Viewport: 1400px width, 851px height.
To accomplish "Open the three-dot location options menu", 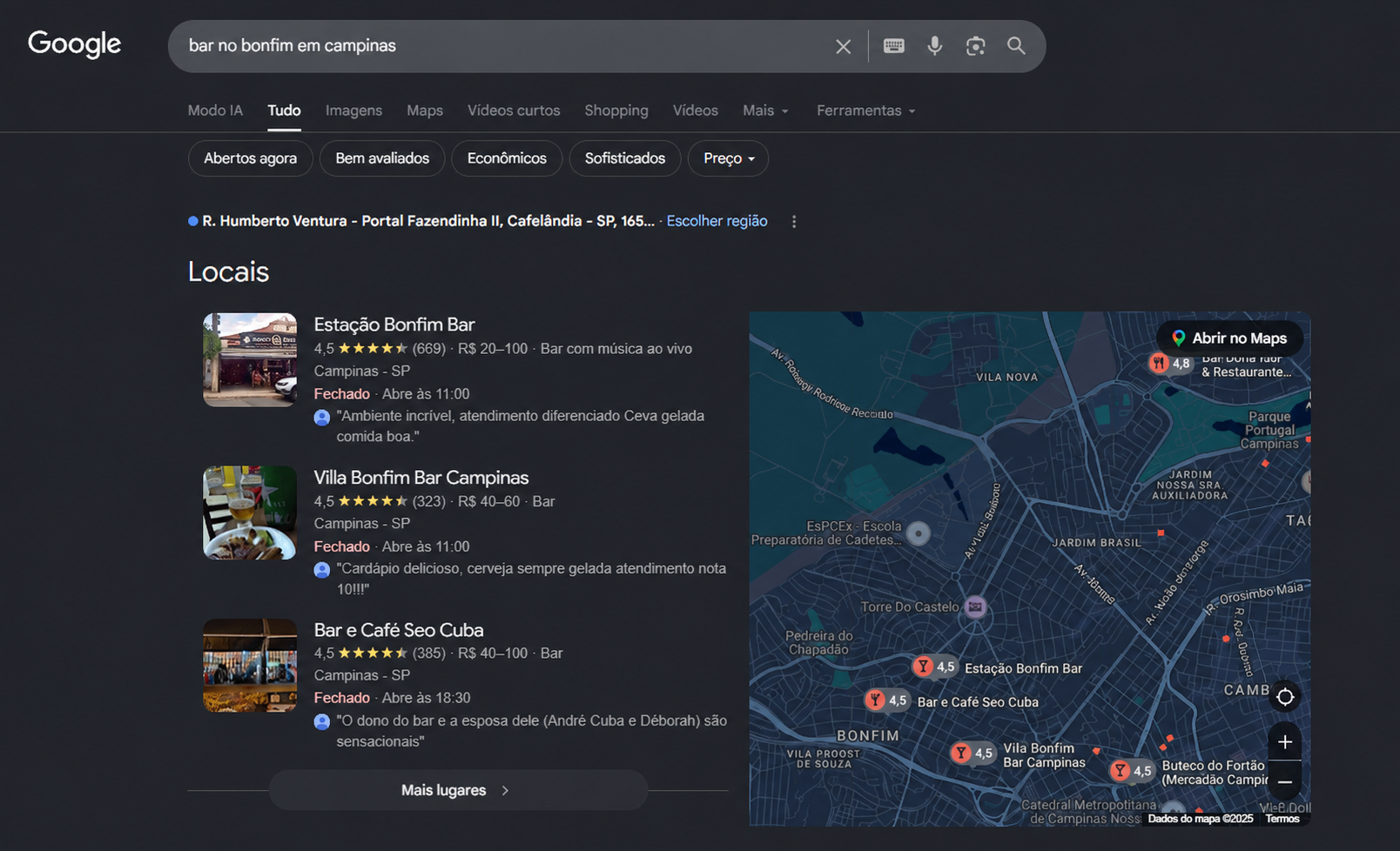I will pos(793,221).
